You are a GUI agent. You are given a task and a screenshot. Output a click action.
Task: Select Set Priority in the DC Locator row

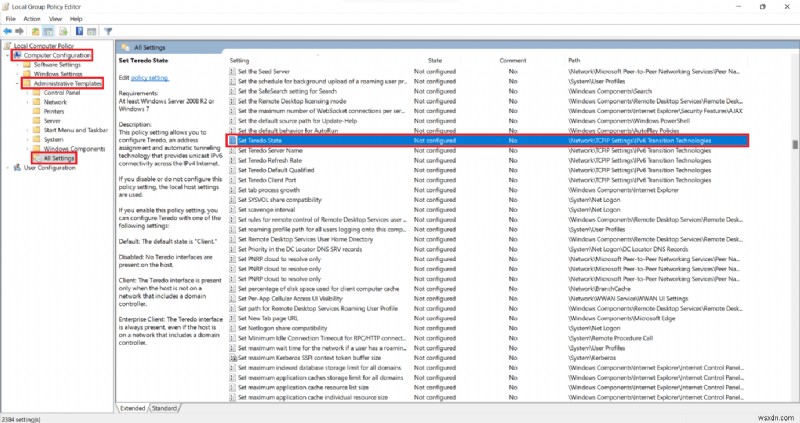coord(487,249)
